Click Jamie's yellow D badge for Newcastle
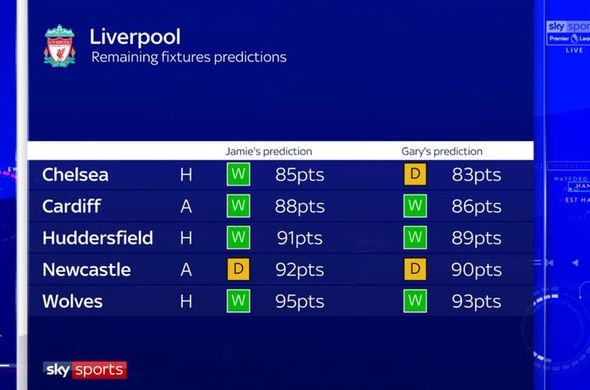Image resolution: width=590 pixels, height=390 pixels. [x=238, y=269]
